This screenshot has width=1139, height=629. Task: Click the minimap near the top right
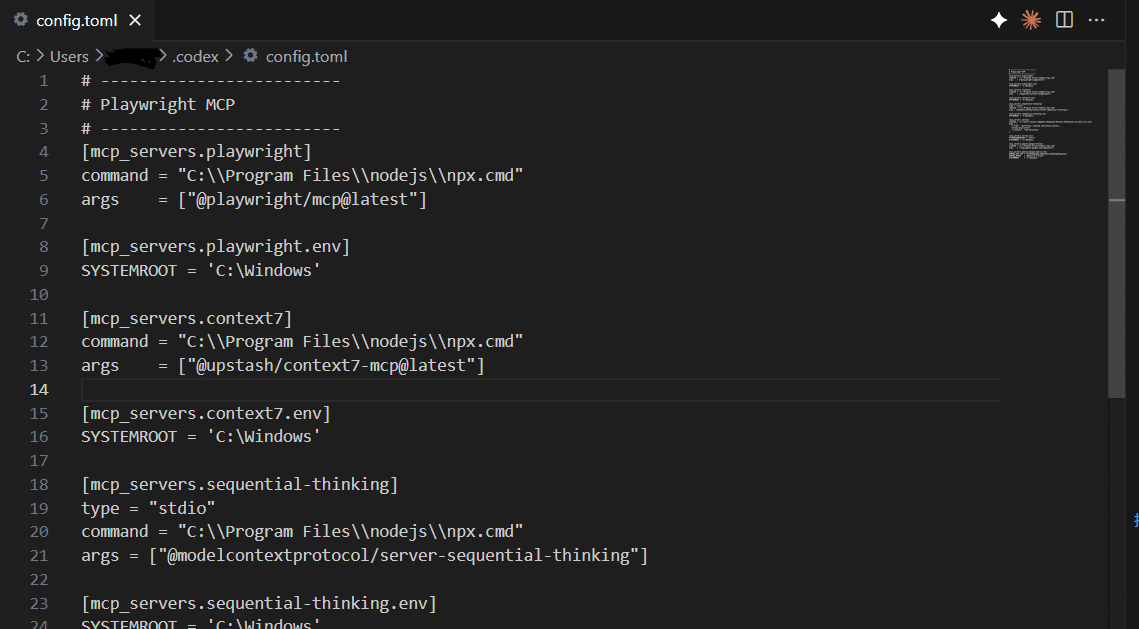(x=1045, y=110)
